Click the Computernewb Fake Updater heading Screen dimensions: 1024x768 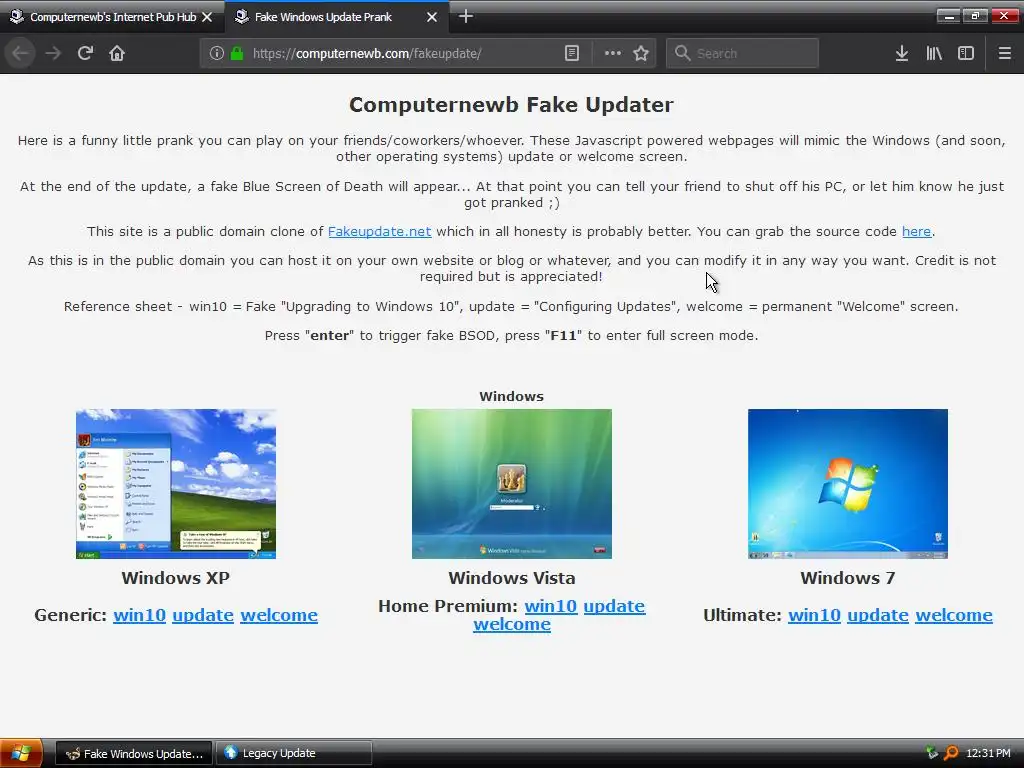511,105
